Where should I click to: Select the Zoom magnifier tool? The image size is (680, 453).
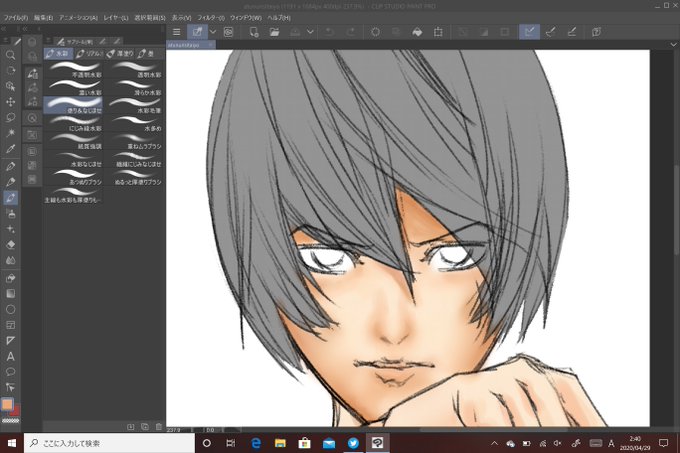coord(10,55)
